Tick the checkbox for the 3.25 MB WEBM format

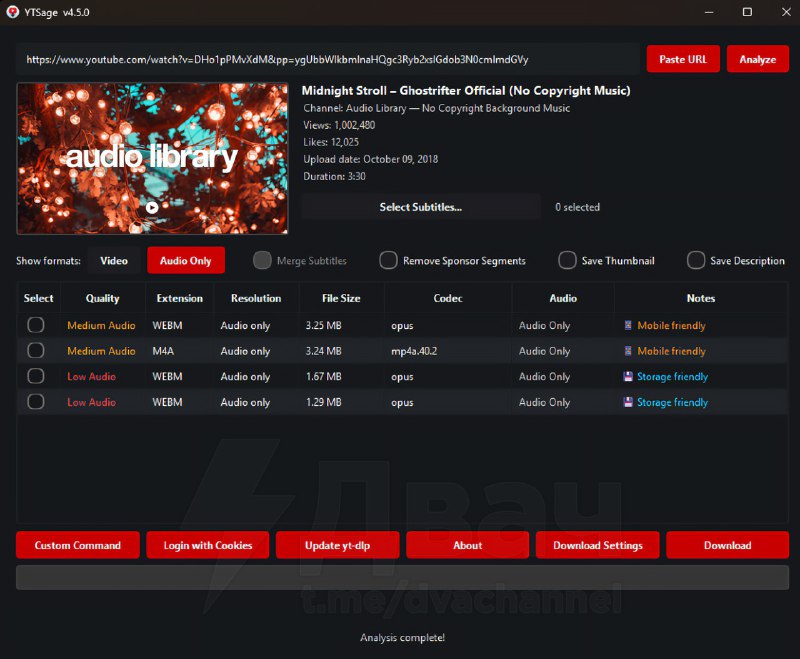click(x=36, y=325)
